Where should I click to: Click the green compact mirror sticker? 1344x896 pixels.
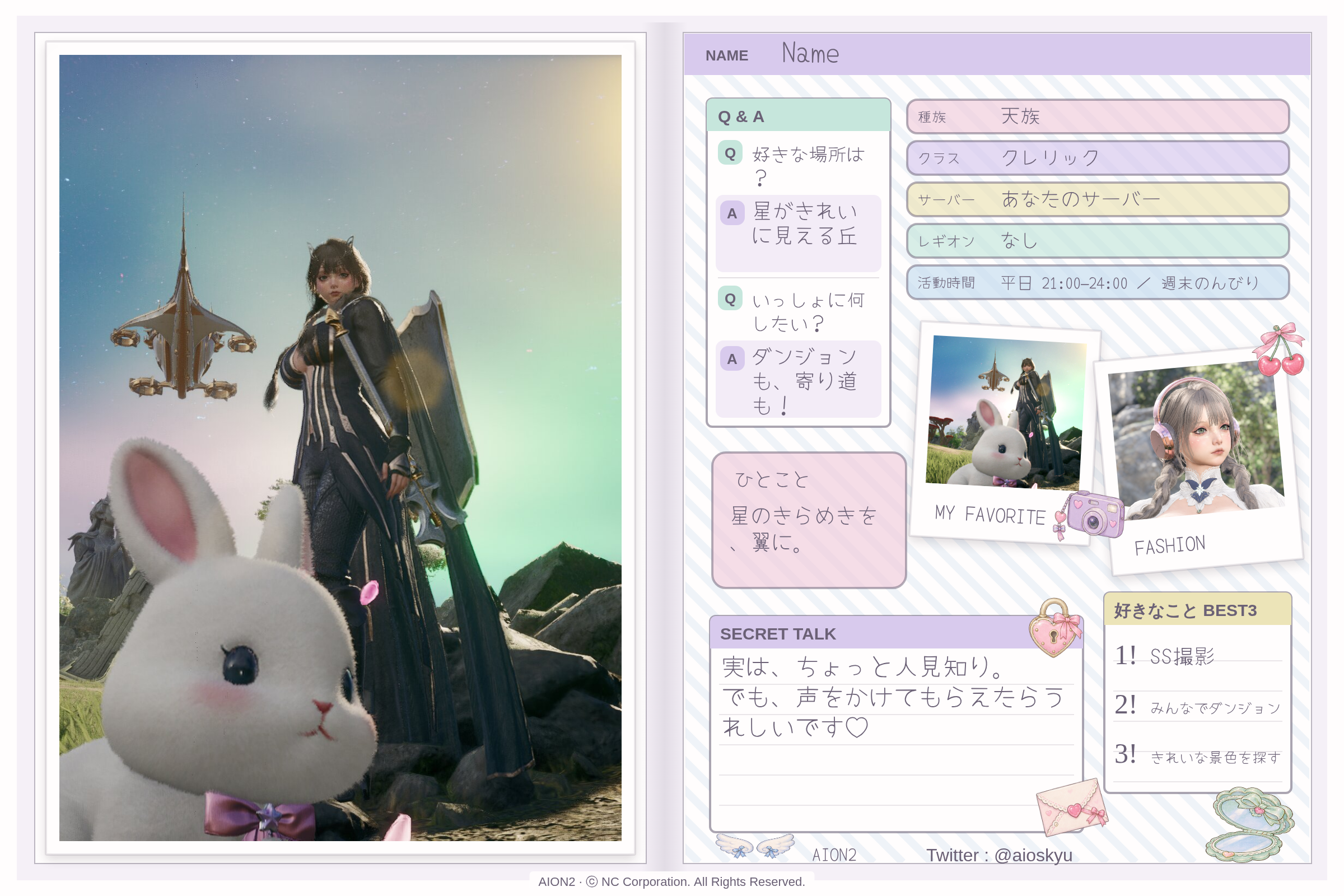(1249, 824)
